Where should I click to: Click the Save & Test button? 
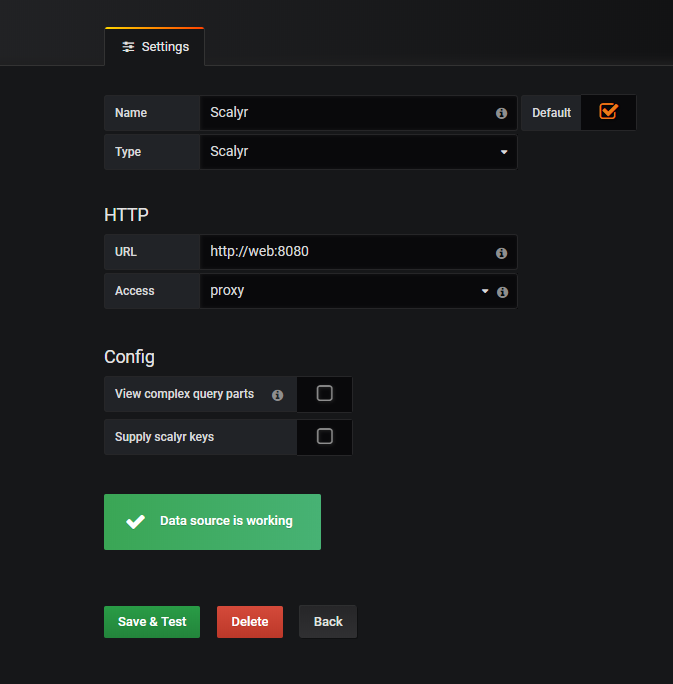point(152,622)
